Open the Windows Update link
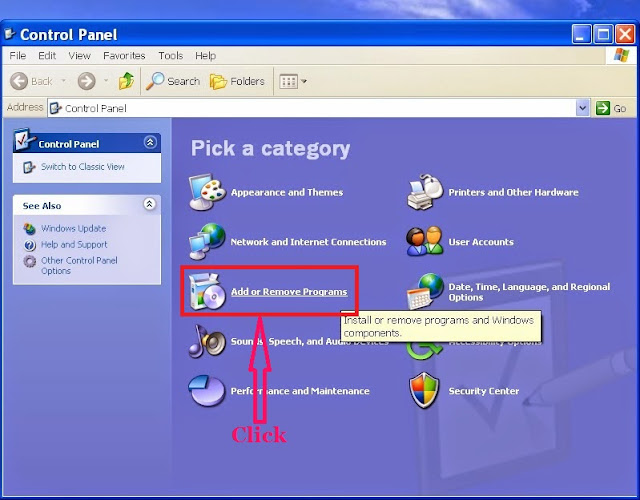This screenshot has width=640, height=500. coord(73,228)
